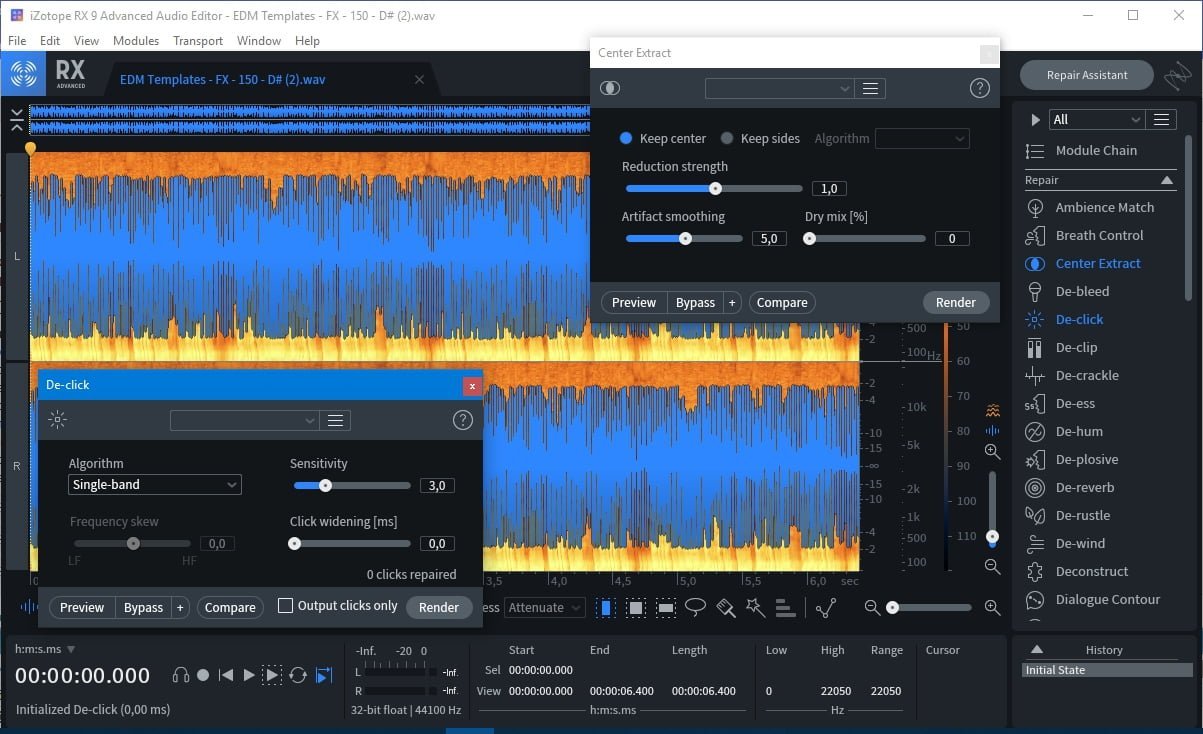The width and height of the screenshot is (1203, 734).
Task: Open the De-reverb module
Action: (x=1084, y=487)
